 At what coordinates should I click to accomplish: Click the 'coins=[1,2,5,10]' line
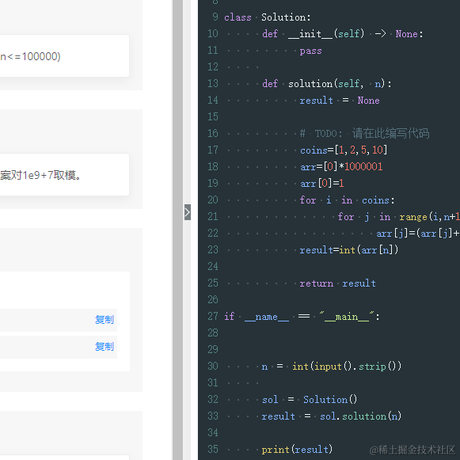344,150
